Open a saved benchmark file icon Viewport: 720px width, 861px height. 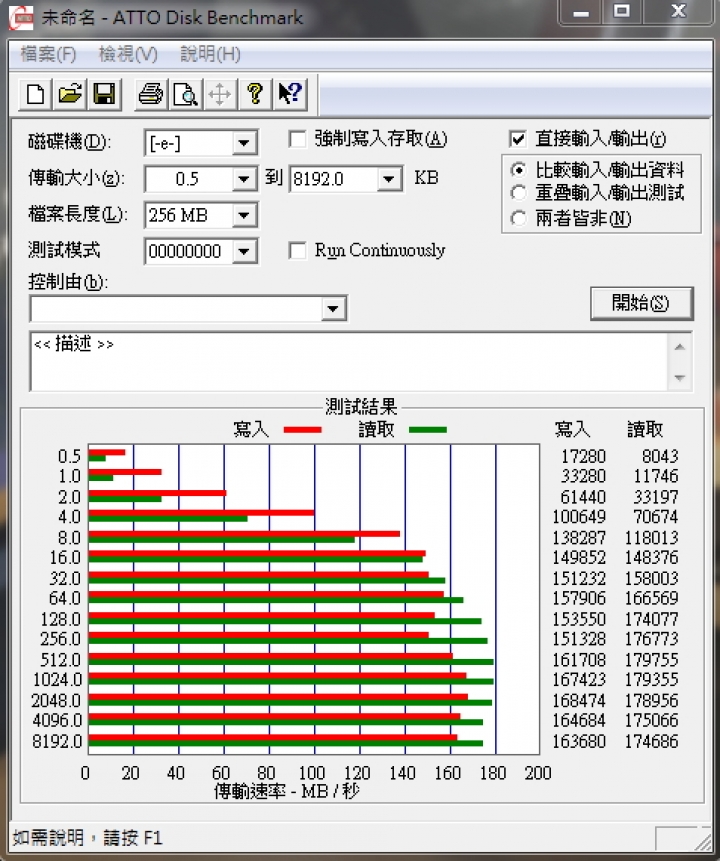tap(70, 94)
